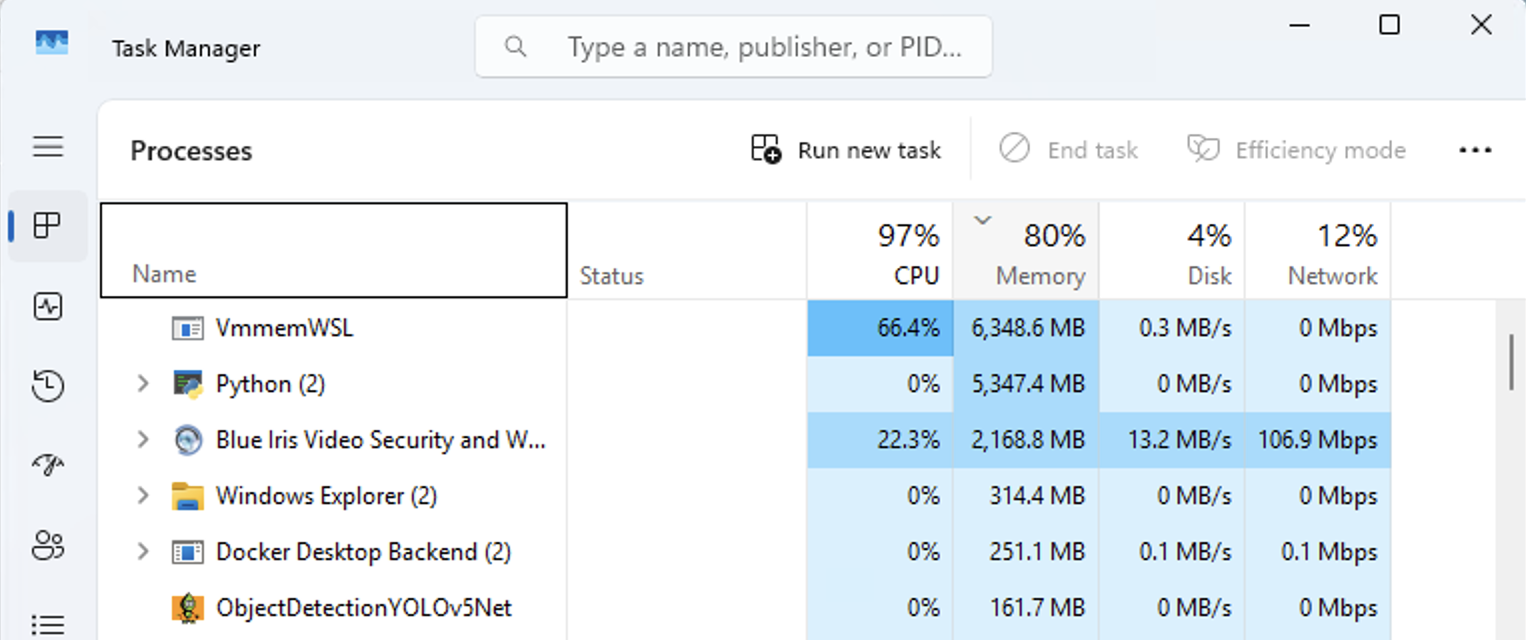Click the Blue Iris process icon
Screen dimensions: 1526x640
[x=187, y=440]
